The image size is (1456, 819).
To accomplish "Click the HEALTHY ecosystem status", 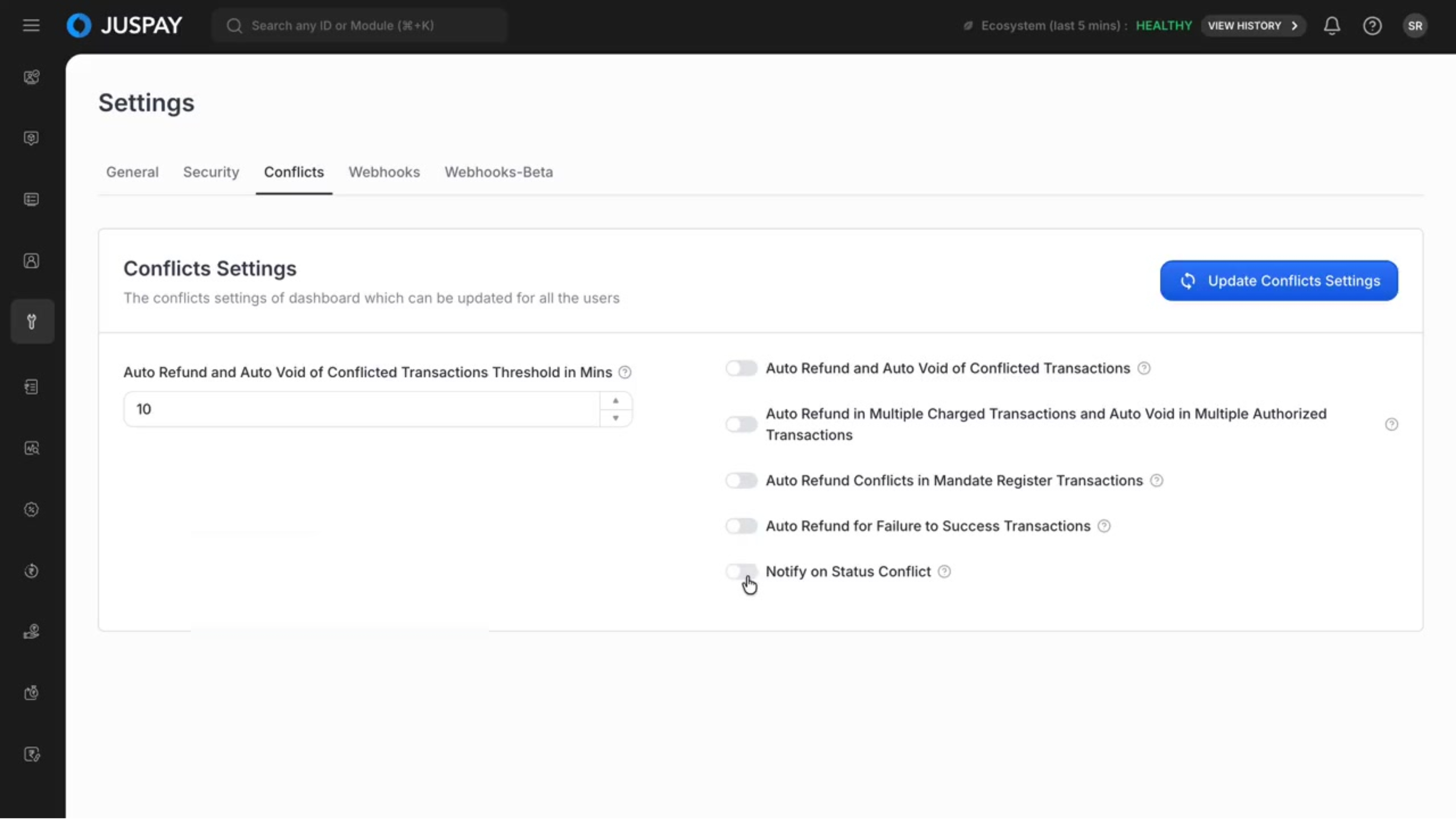I will click(x=1164, y=25).
